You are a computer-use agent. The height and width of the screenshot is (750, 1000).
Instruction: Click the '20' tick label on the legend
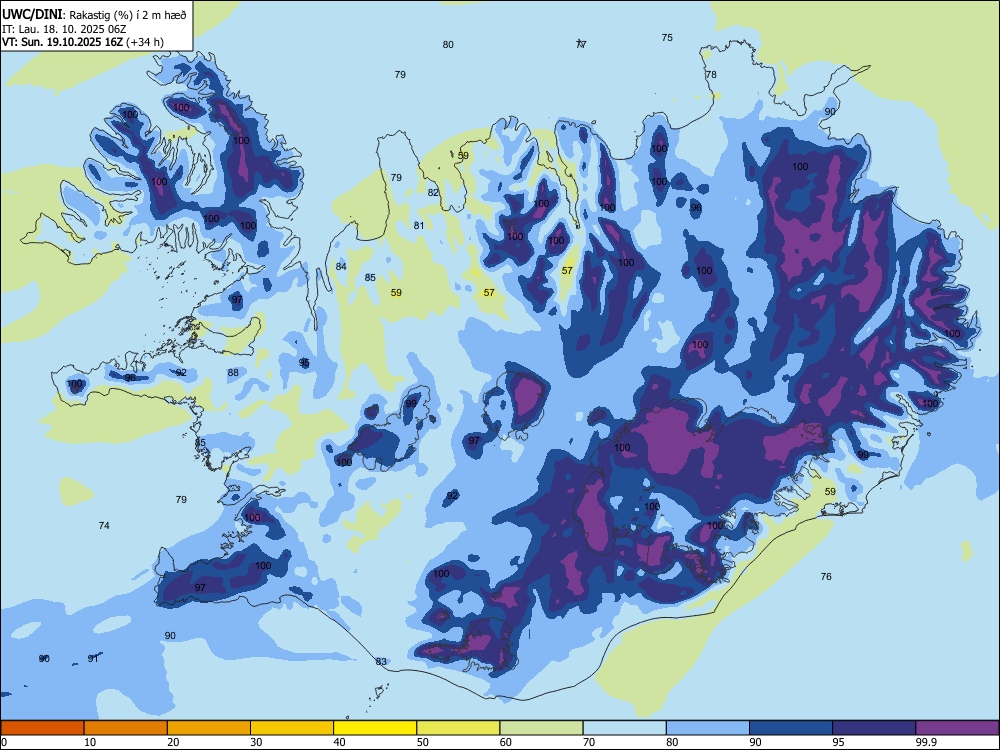pyautogui.click(x=173, y=742)
